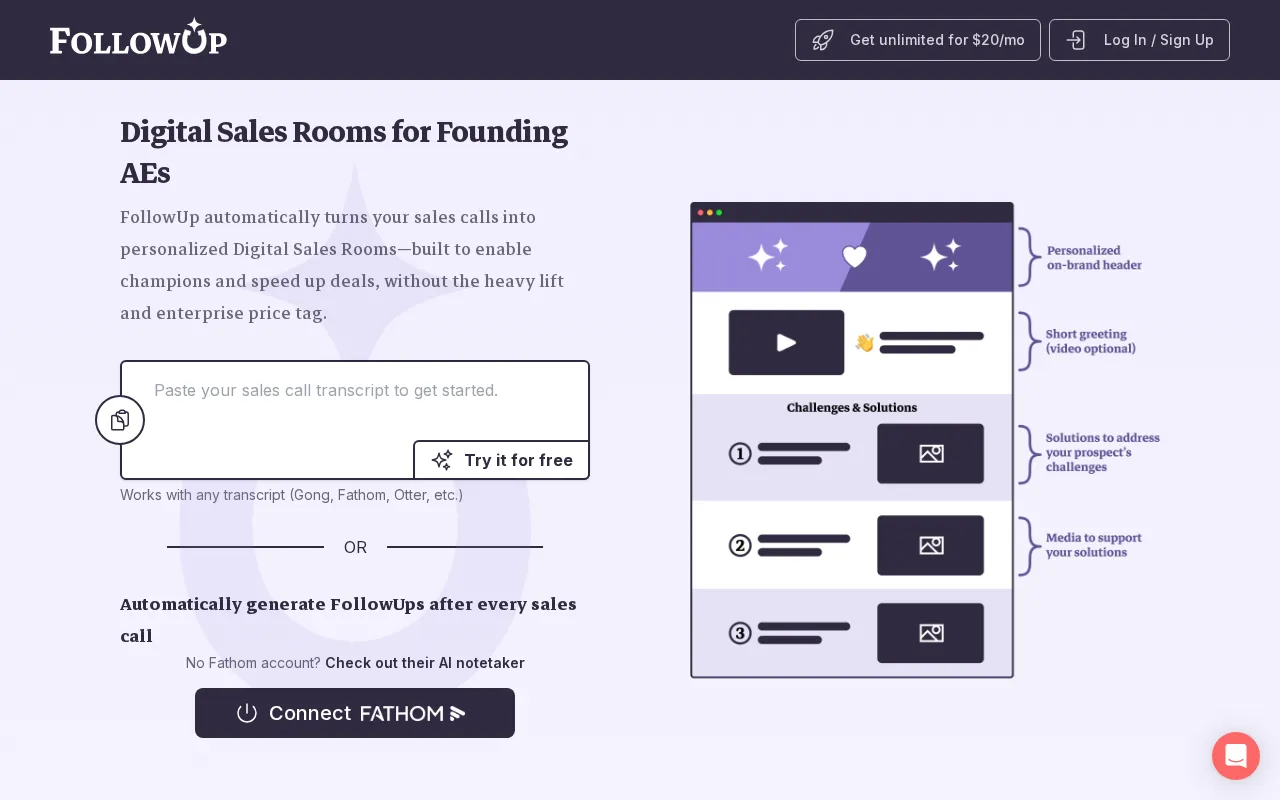Click the login arrow icon
The width and height of the screenshot is (1280, 800).
(1076, 40)
